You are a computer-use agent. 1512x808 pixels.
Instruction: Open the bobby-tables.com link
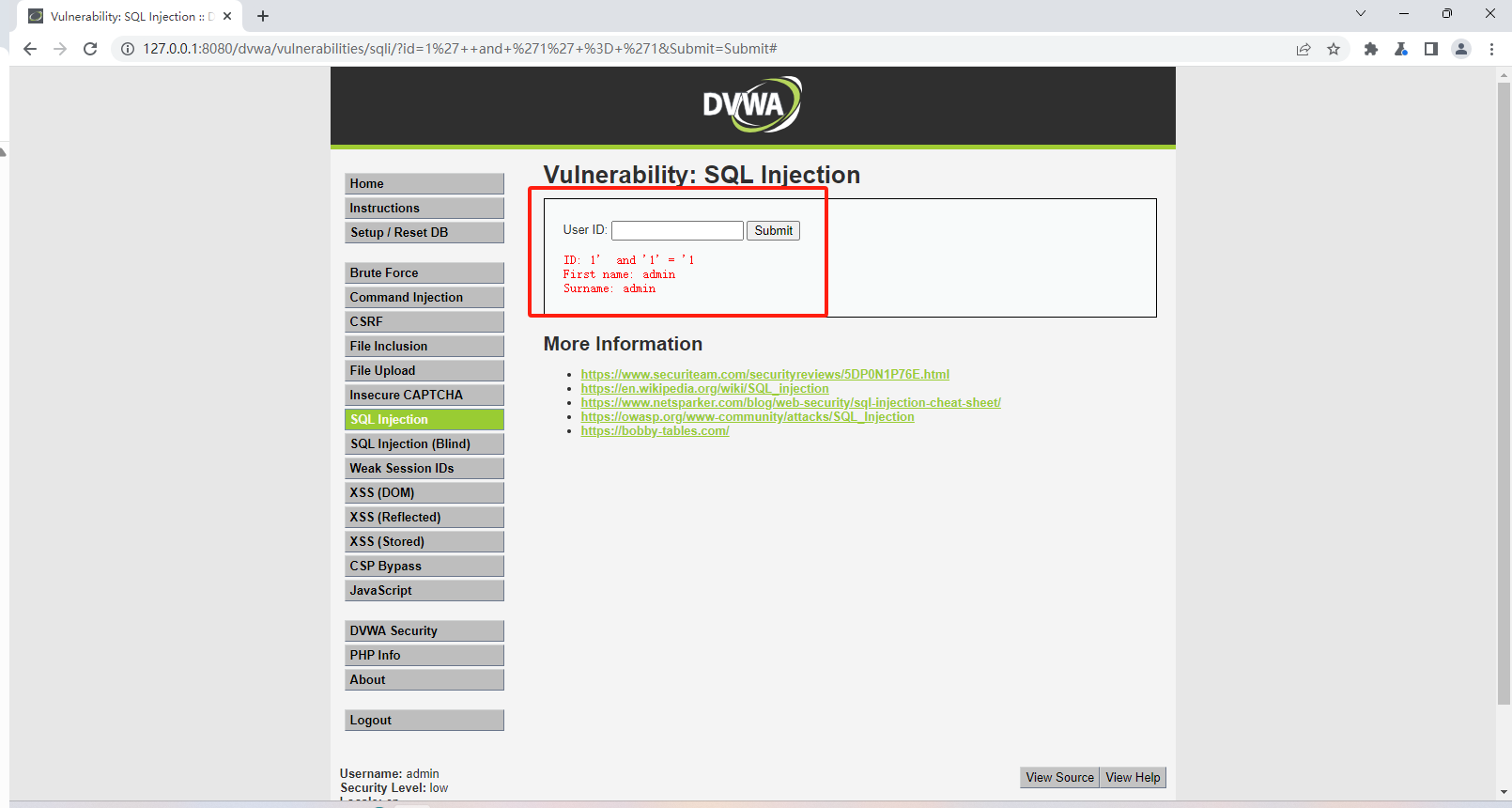tap(655, 430)
